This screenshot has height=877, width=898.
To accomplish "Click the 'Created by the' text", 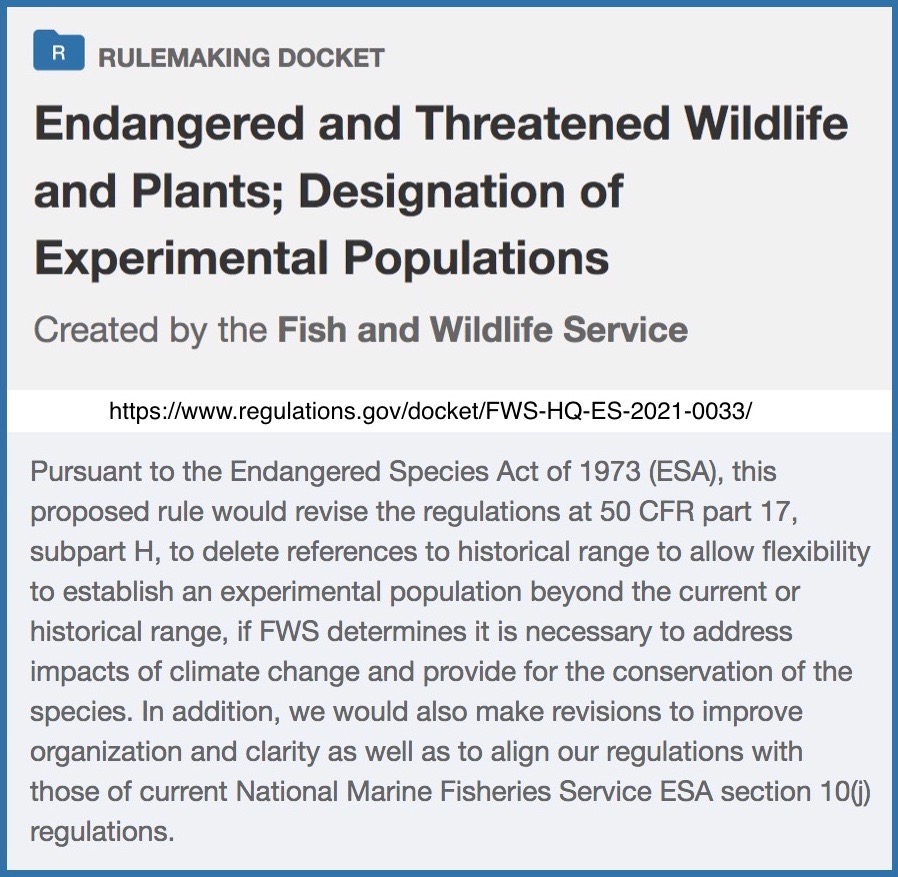I will tap(150, 331).
